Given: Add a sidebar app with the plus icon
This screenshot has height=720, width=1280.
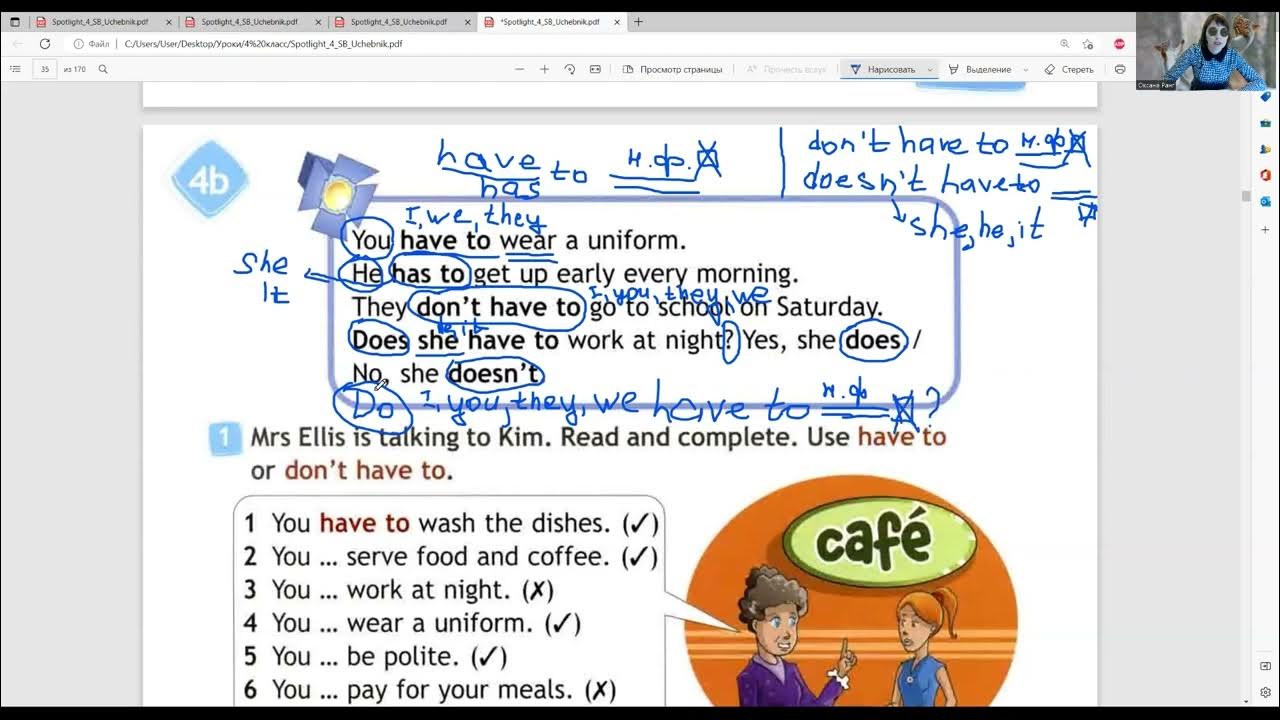Looking at the screenshot, I should (1266, 230).
